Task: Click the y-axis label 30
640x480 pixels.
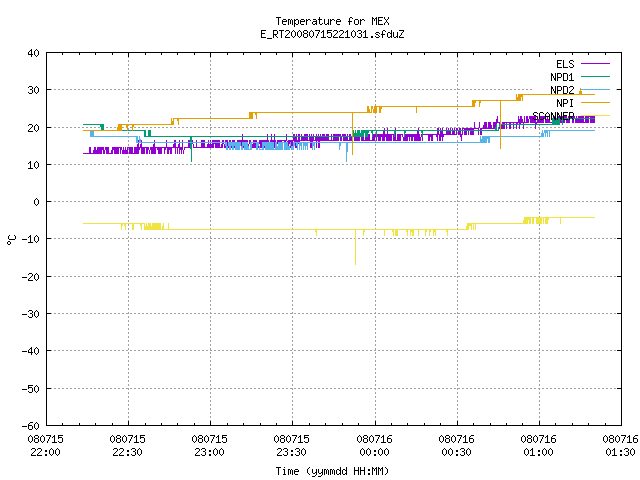Action: [33, 90]
